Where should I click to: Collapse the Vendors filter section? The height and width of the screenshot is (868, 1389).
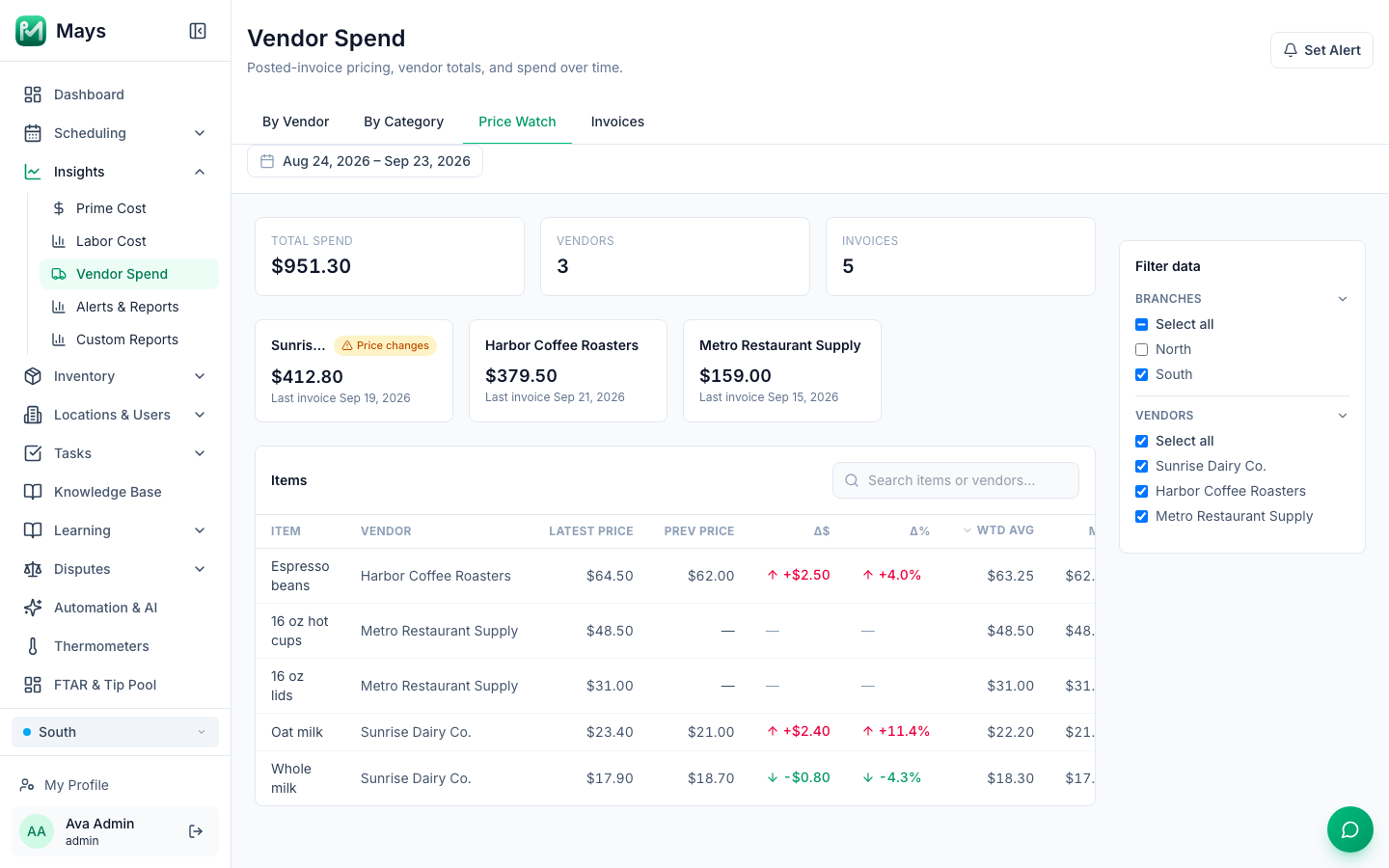(1343, 416)
